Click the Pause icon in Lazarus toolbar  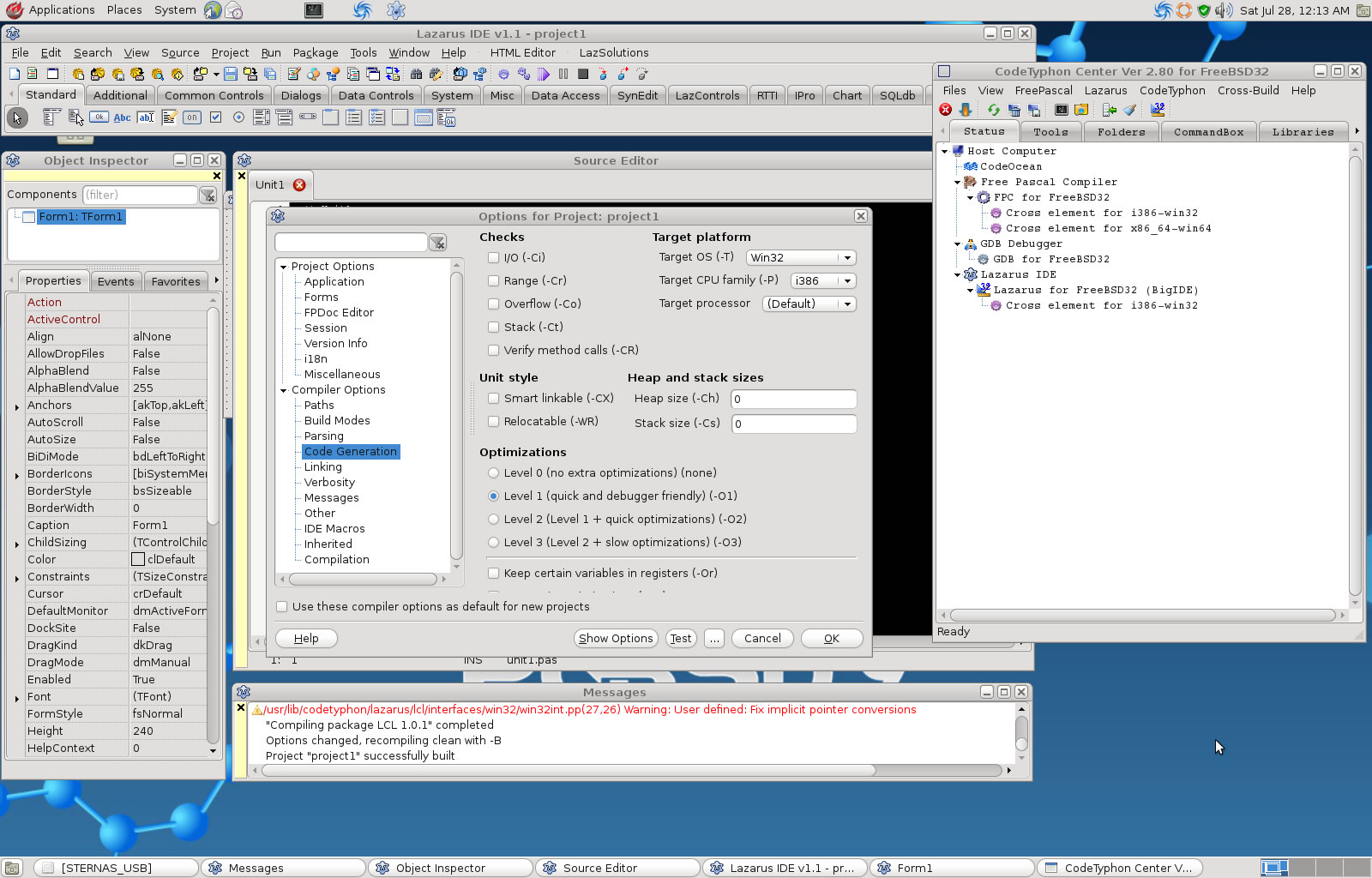coord(563,74)
